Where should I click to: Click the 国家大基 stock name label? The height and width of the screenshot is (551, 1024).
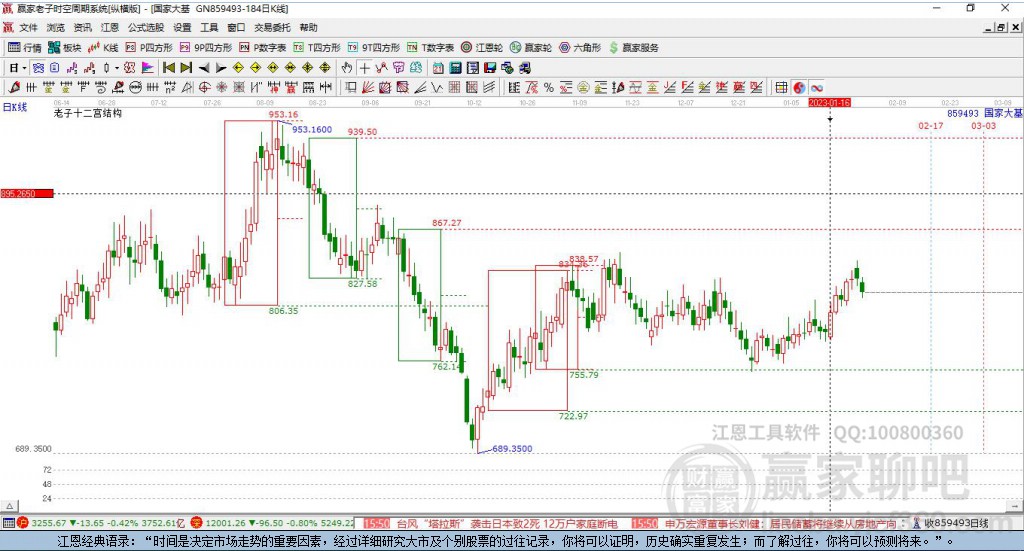coord(1003,113)
